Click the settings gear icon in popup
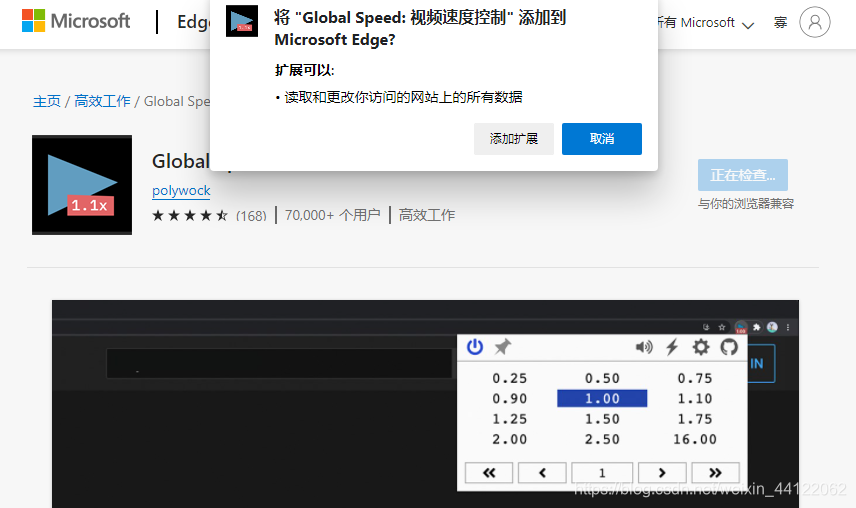 coord(701,347)
